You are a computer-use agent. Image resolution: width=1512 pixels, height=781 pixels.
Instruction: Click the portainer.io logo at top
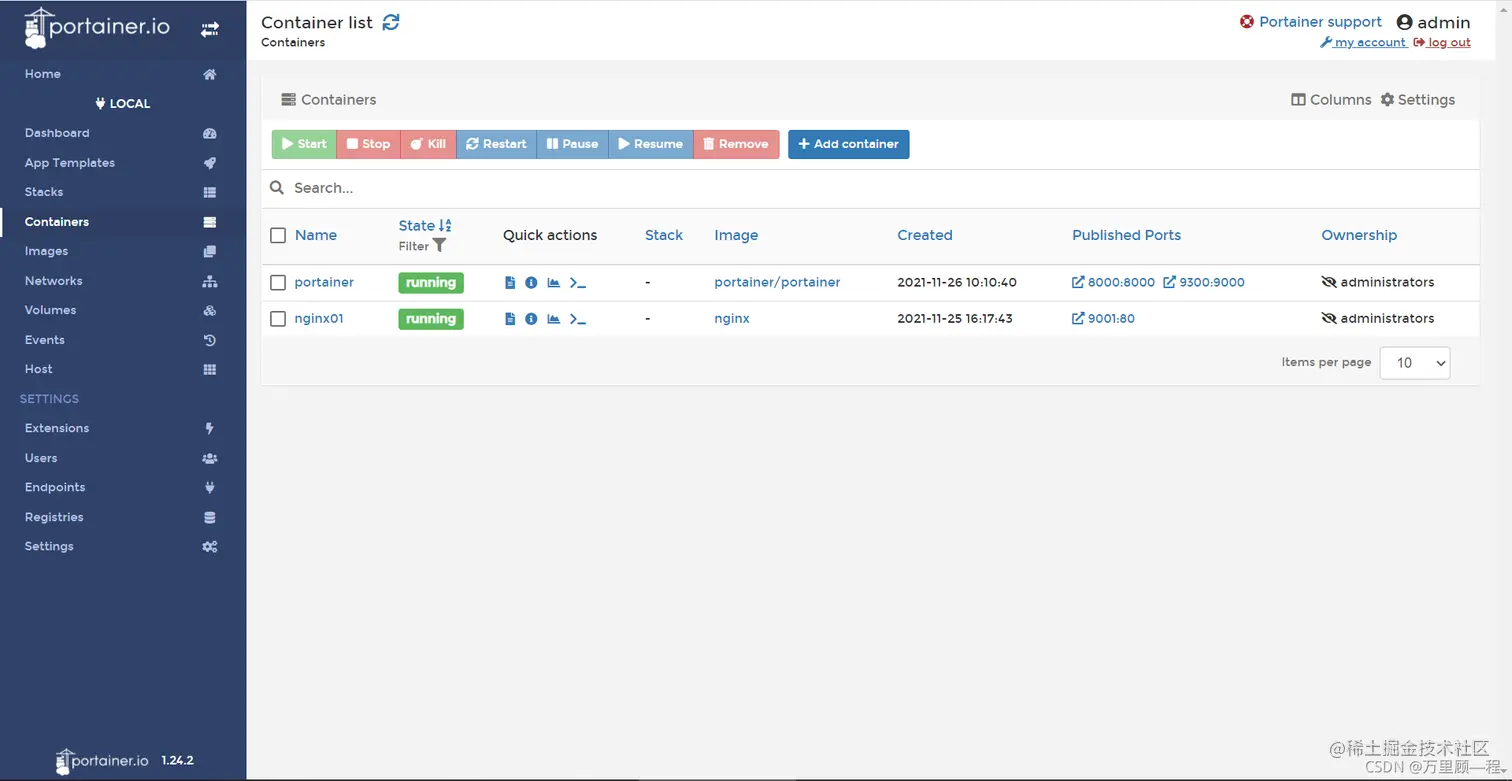[98, 28]
